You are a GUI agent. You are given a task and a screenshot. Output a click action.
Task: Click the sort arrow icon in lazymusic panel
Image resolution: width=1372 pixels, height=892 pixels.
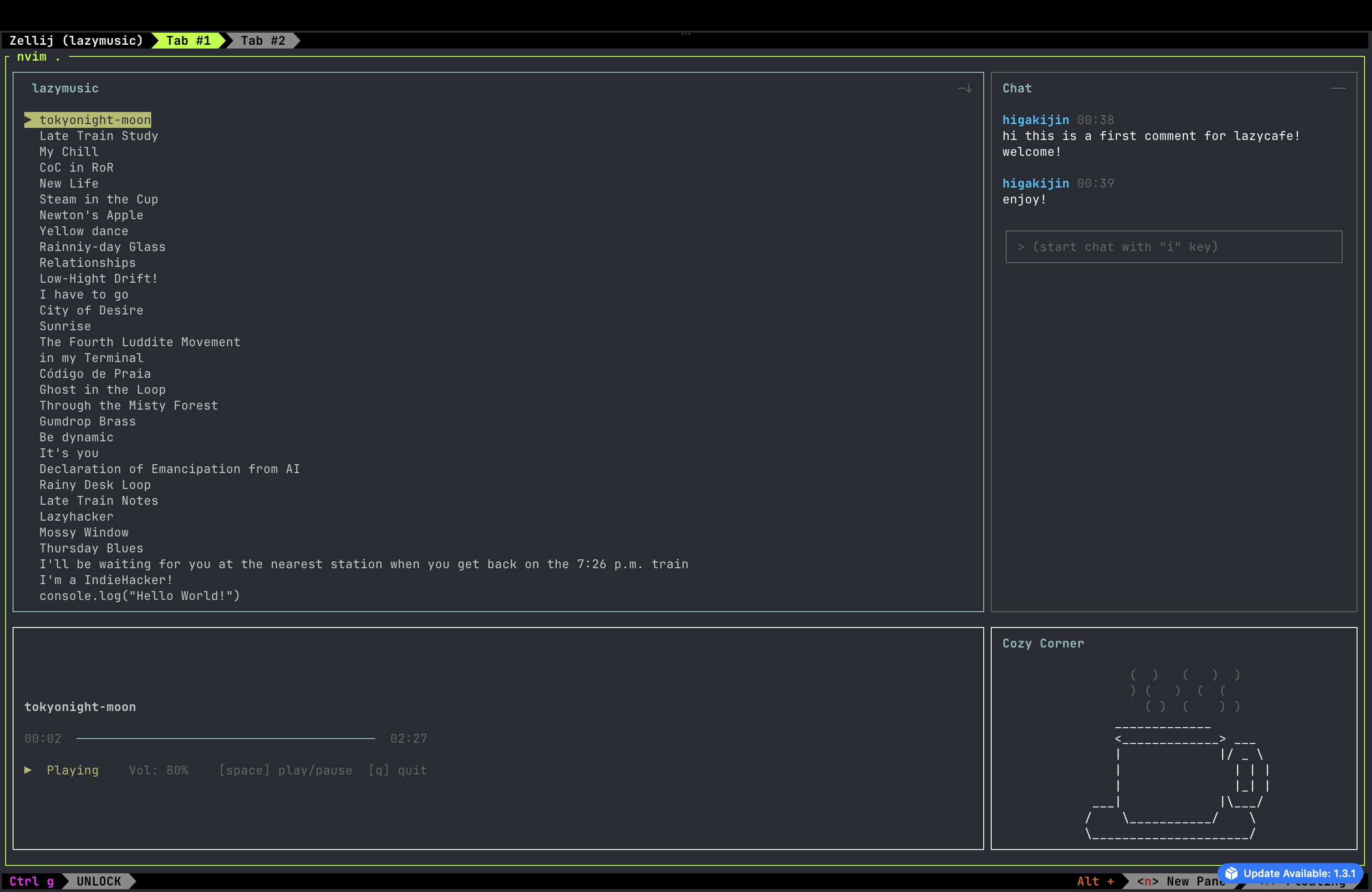(965, 88)
